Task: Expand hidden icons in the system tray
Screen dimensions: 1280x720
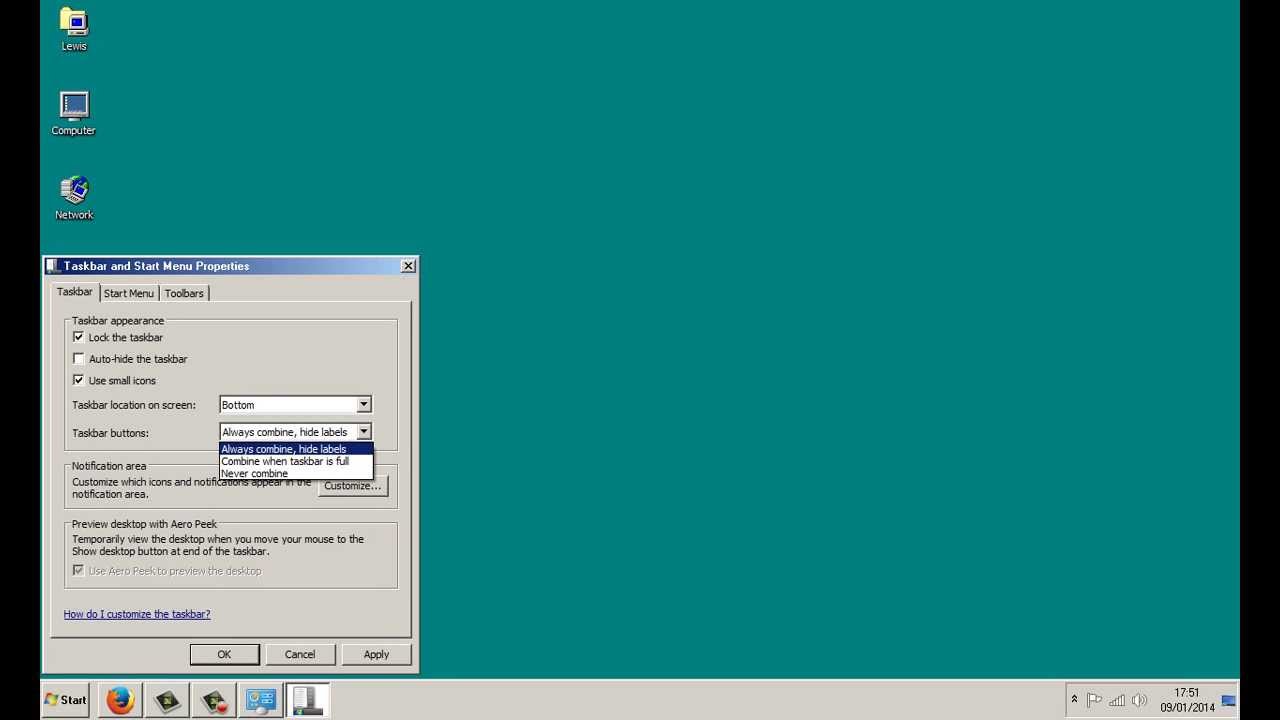Action: pyautogui.click(x=1074, y=700)
